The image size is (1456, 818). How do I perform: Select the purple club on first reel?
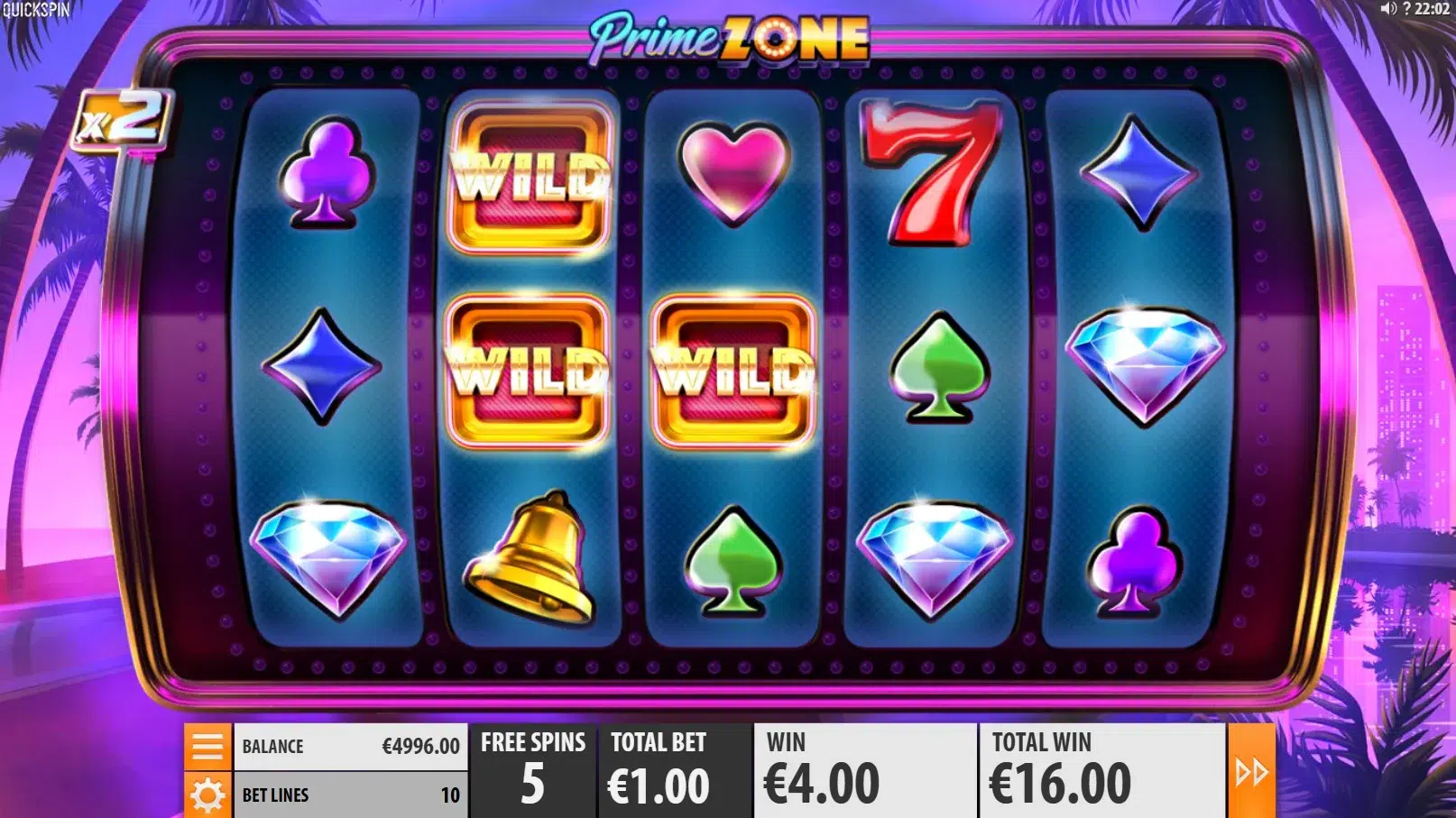click(326, 173)
